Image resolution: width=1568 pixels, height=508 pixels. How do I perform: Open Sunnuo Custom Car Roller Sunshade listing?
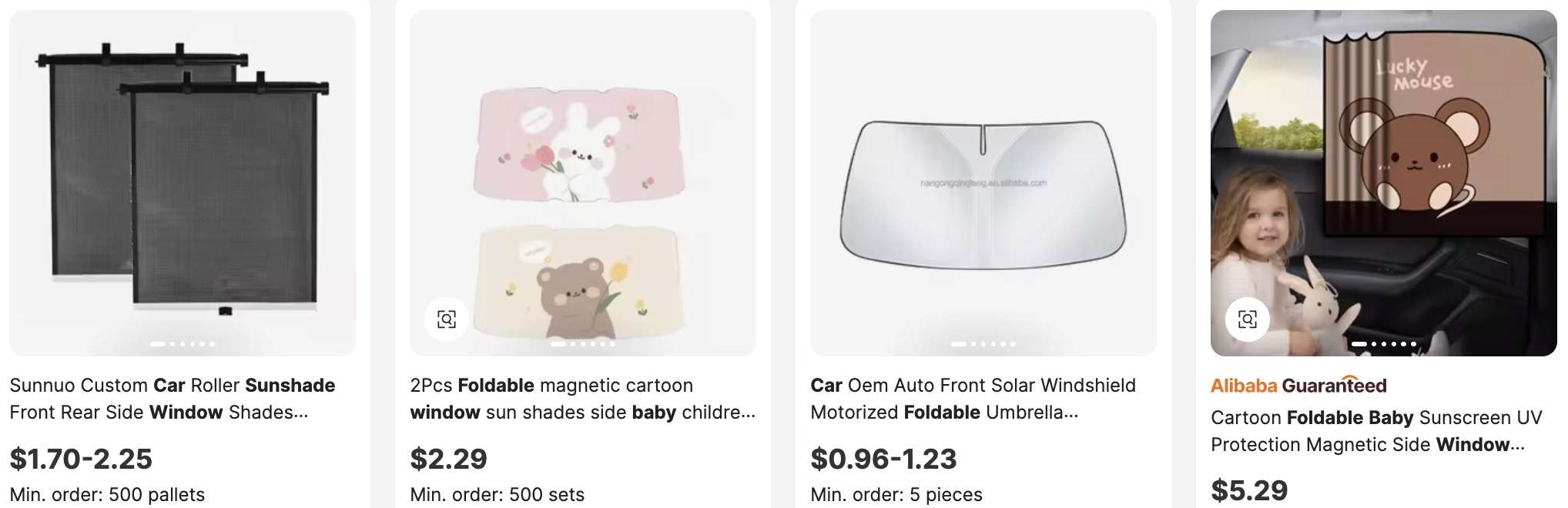173,399
